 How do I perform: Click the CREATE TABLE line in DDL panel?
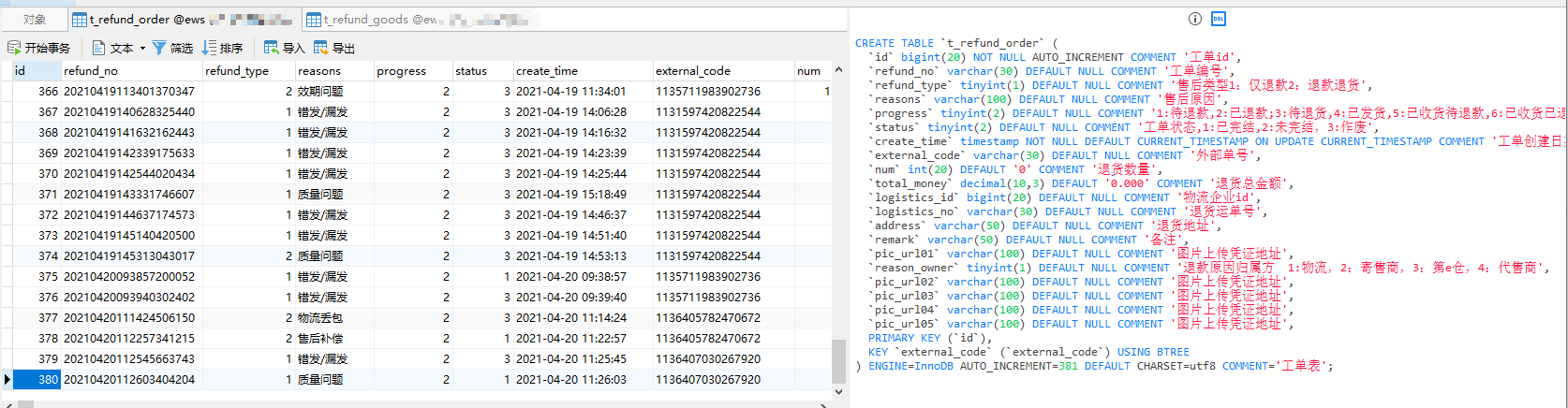(x=956, y=43)
